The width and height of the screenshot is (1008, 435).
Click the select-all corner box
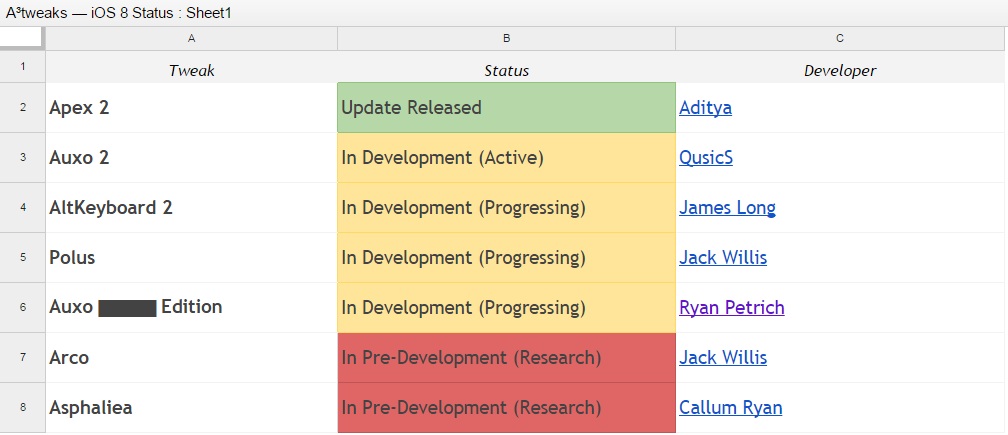22,38
